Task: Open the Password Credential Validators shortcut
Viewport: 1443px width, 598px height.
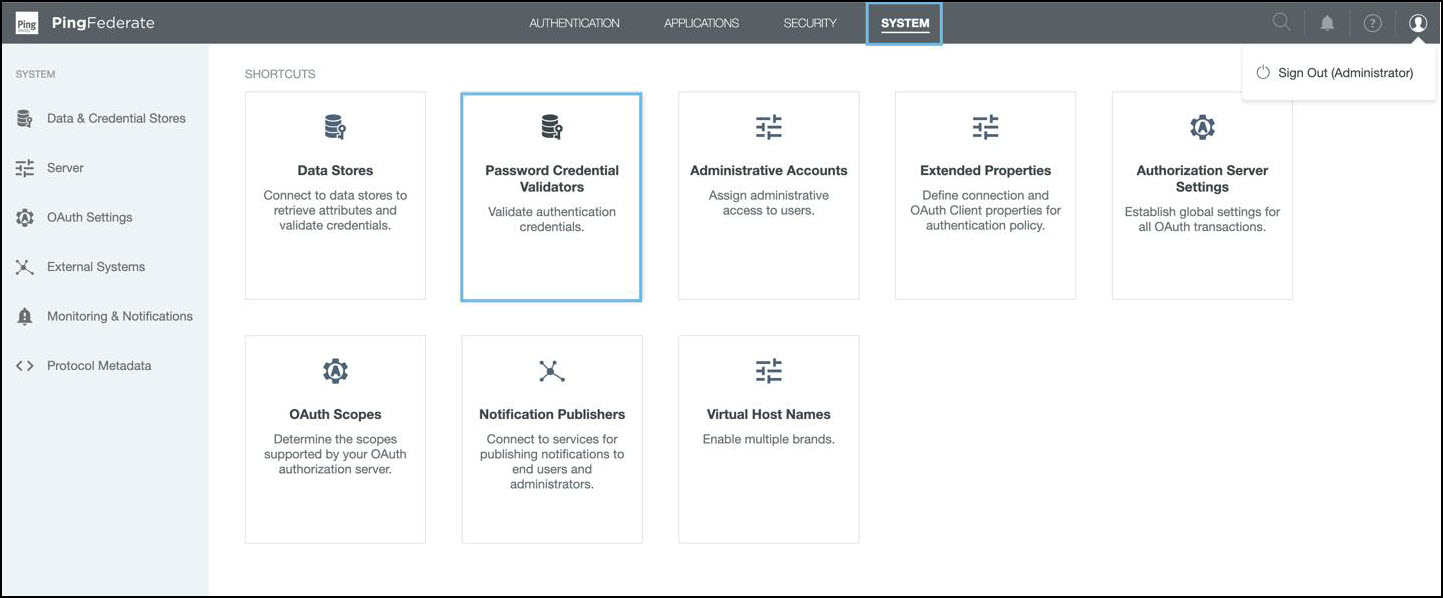Action: tap(551, 196)
